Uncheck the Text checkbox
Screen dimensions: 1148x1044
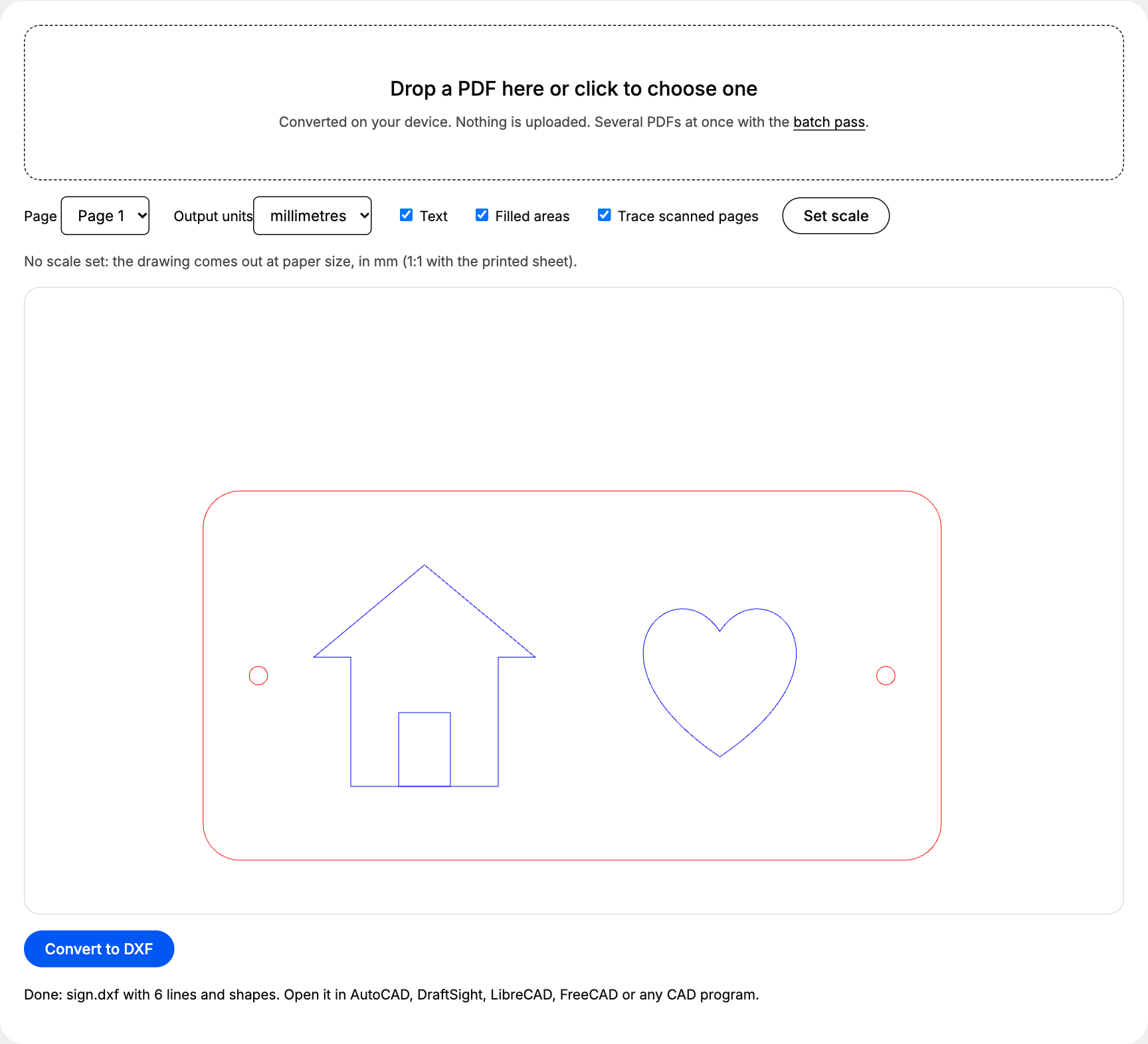click(406, 215)
